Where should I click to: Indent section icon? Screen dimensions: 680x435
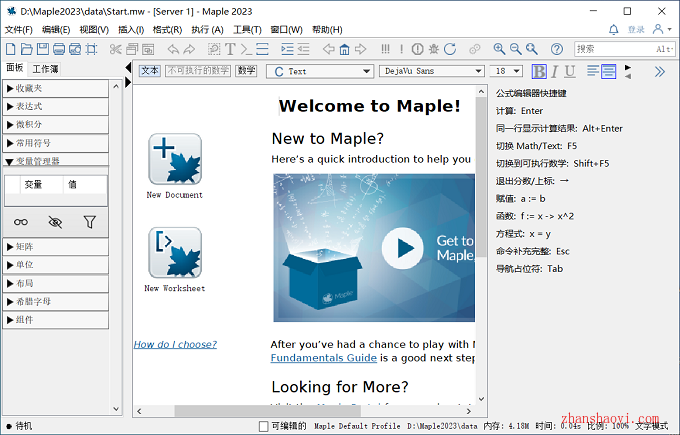point(287,49)
